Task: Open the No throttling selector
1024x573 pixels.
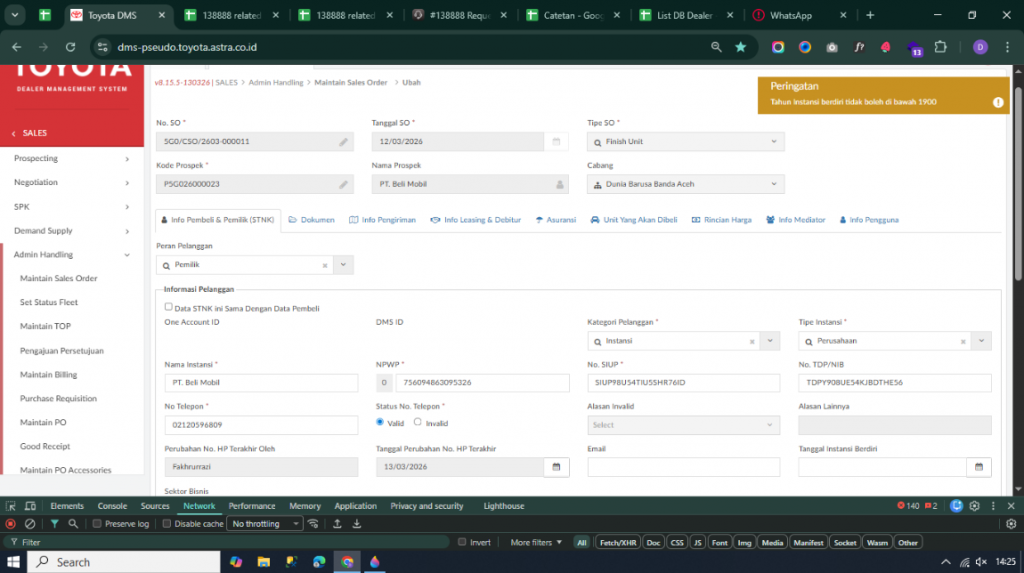Action: click(265, 523)
